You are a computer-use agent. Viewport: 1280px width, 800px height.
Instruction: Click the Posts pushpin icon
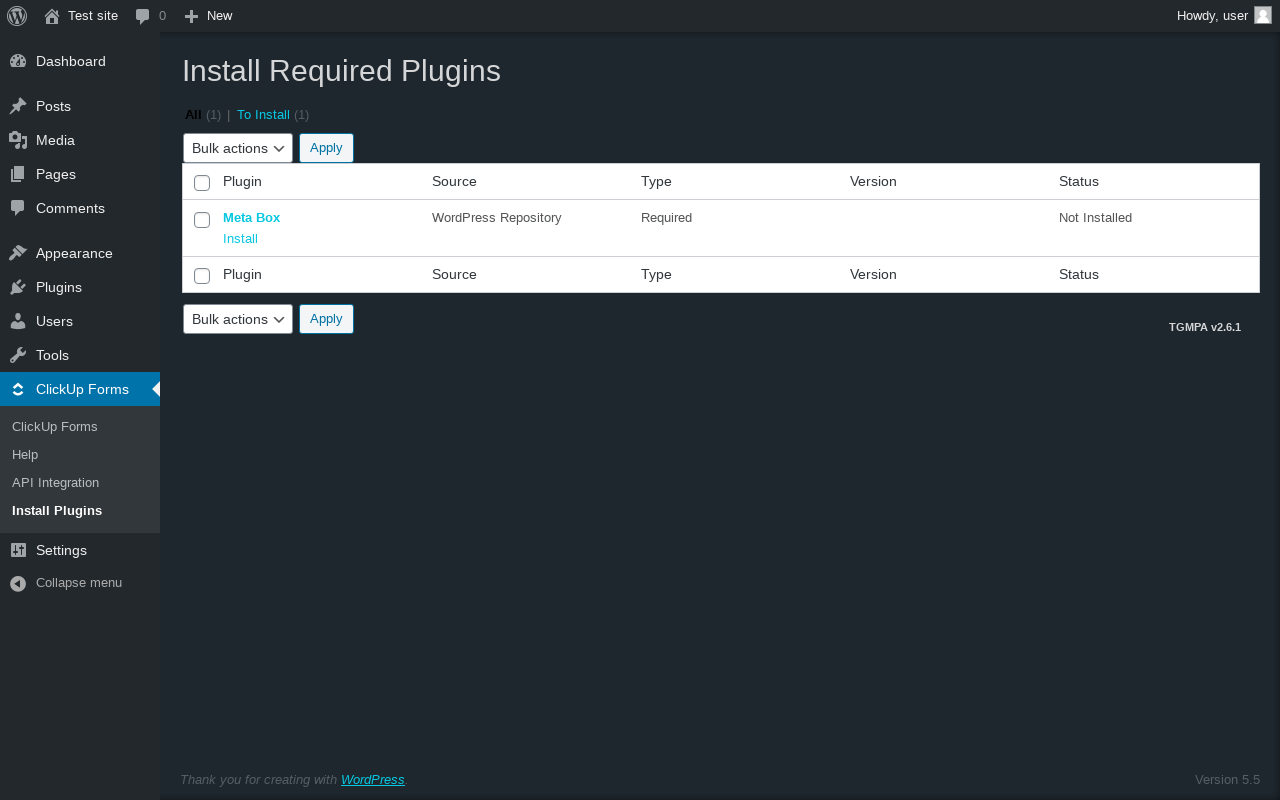[x=18, y=106]
